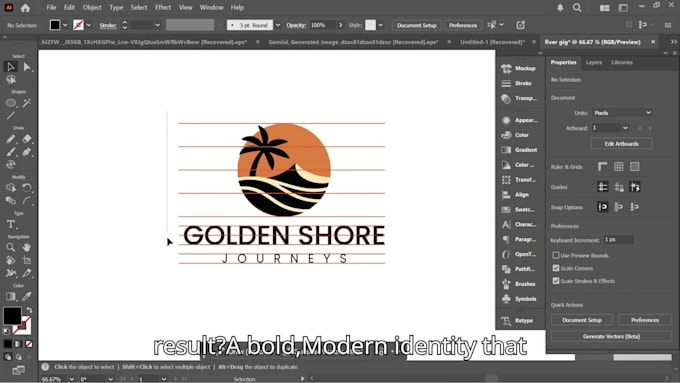Click Quick Actions Preferences button

[645, 320]
